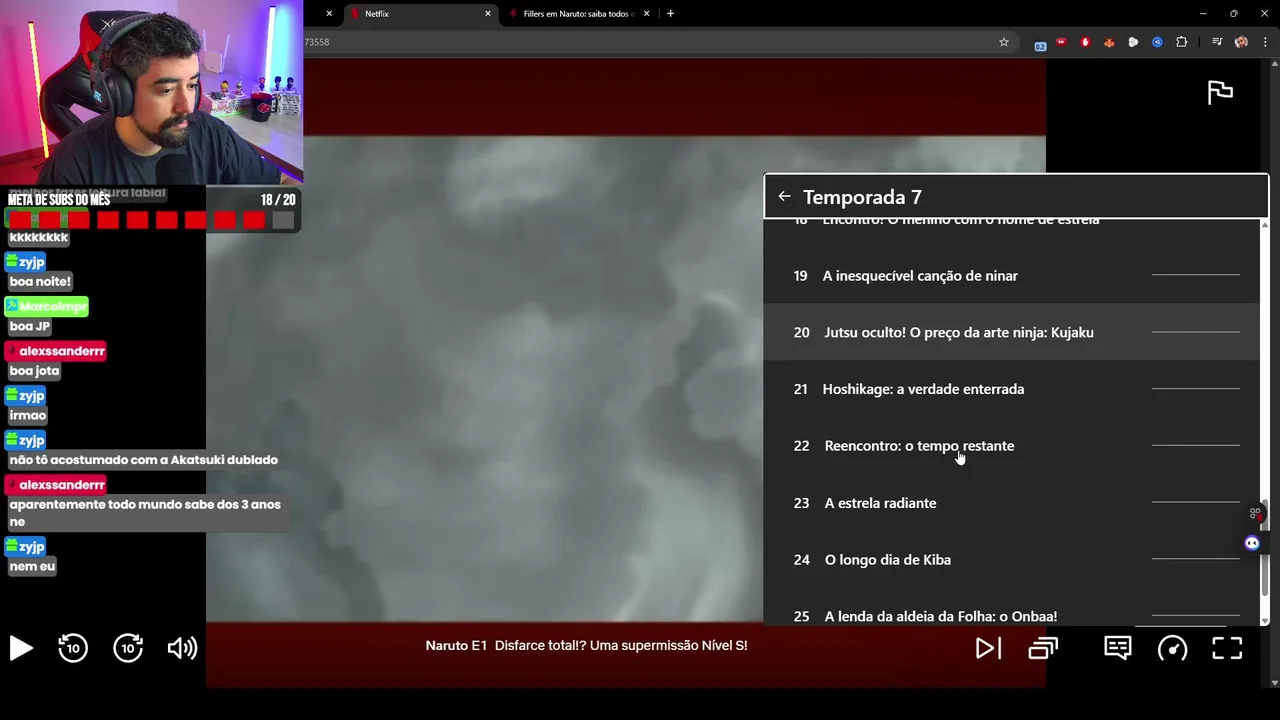Close the Netflix tab
This screenshot has height=720, width=1280.
click(488, 14)
